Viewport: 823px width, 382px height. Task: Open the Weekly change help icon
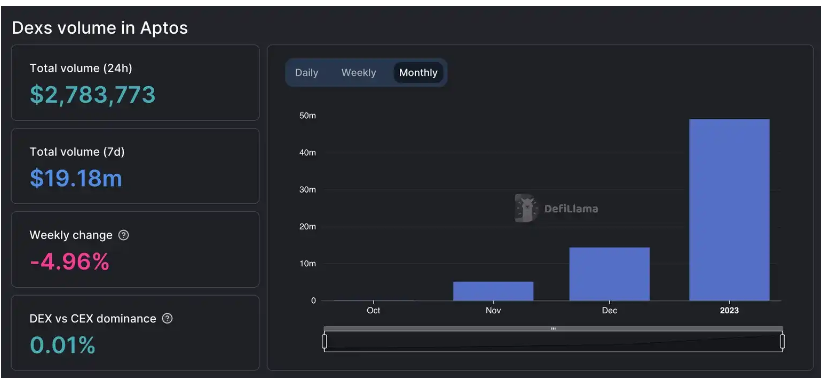pyautogui.click(x=123, y=235)
